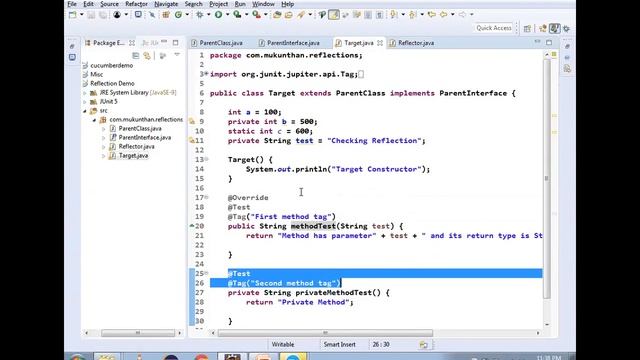This screenshot has height=360, width=640.
Task: Open Package Explorer View Menu triangle
Action: coord(177,55)
